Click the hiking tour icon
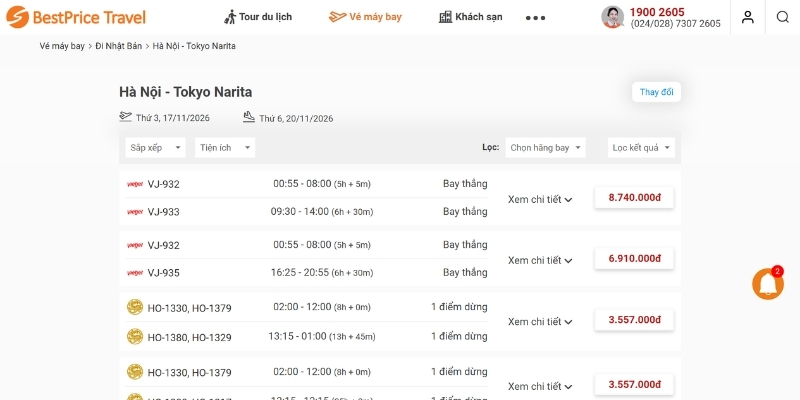This screenshot has width=800, height=400. coord(230,17)
